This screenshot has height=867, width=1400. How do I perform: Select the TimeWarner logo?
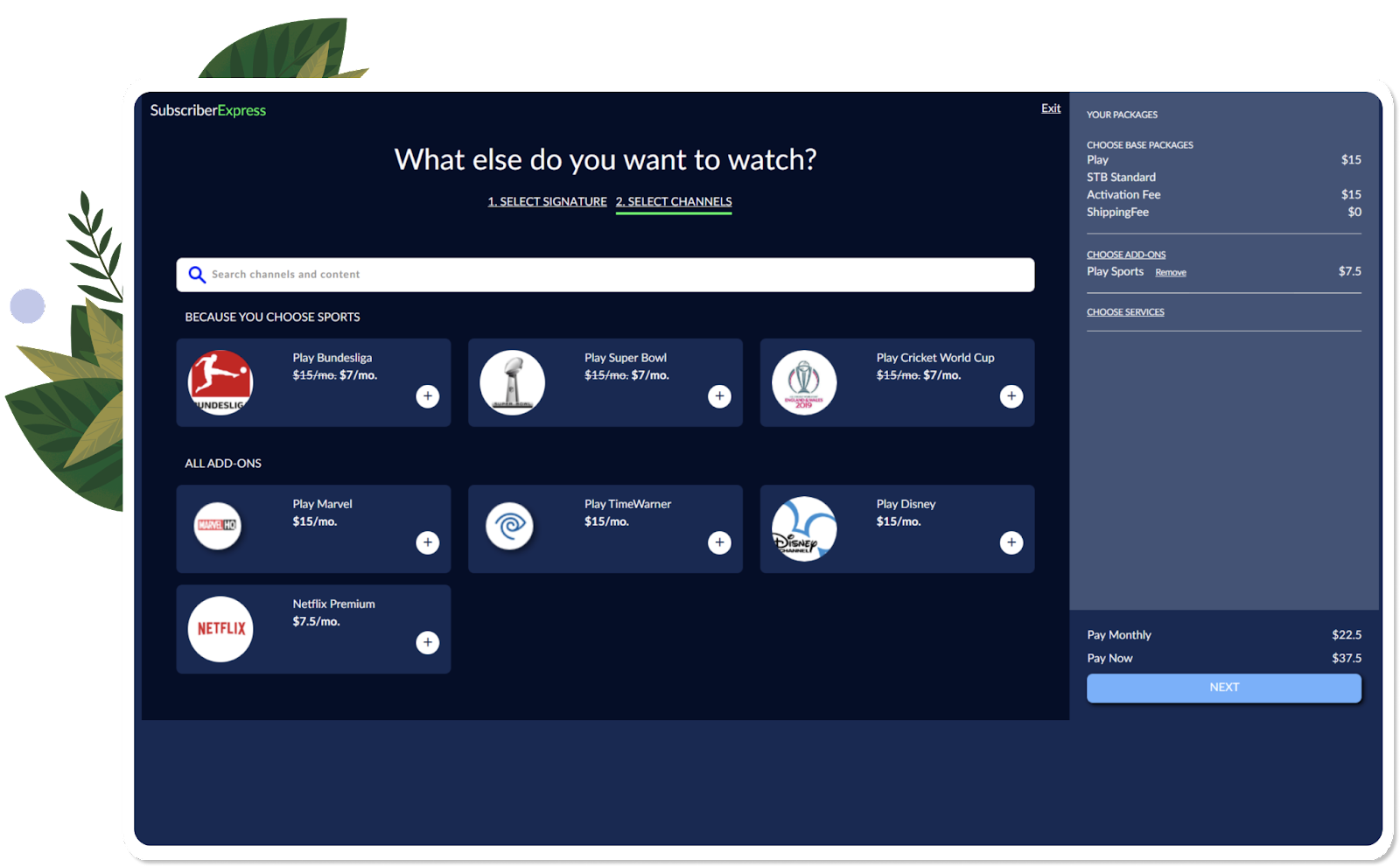click(509, 526)
